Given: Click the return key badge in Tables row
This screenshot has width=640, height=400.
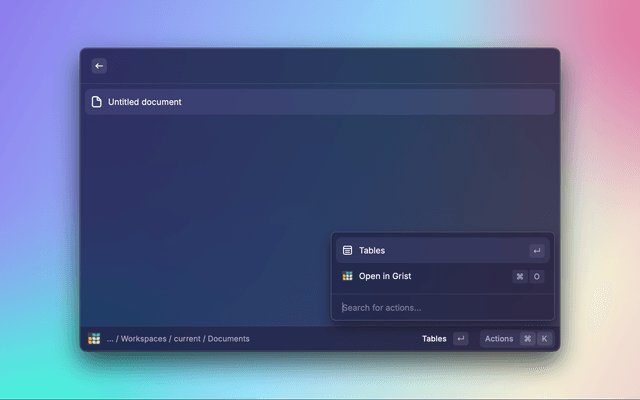Looking at the screenshot, I should tap(536, 251).
